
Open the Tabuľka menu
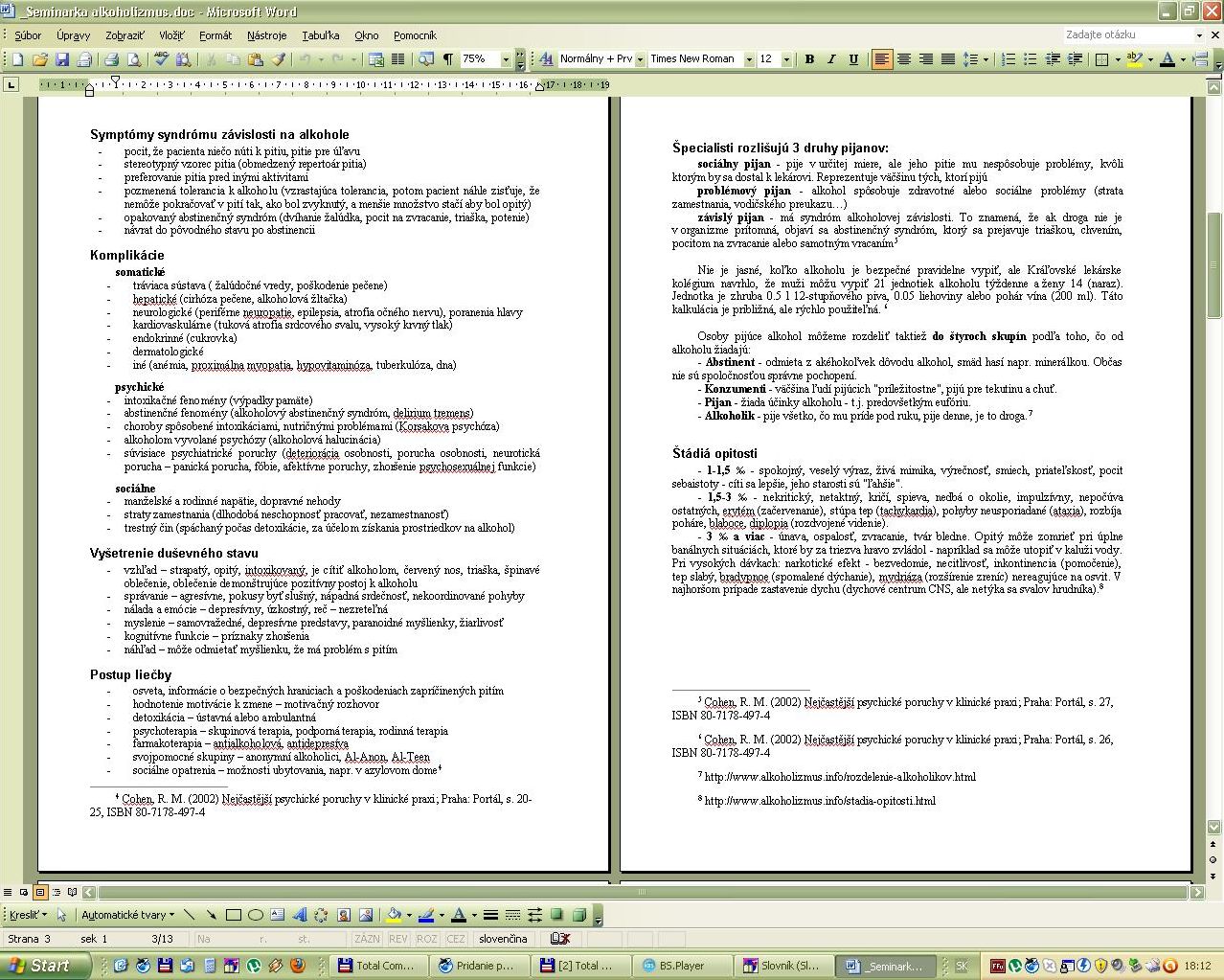tap(320, 35)
